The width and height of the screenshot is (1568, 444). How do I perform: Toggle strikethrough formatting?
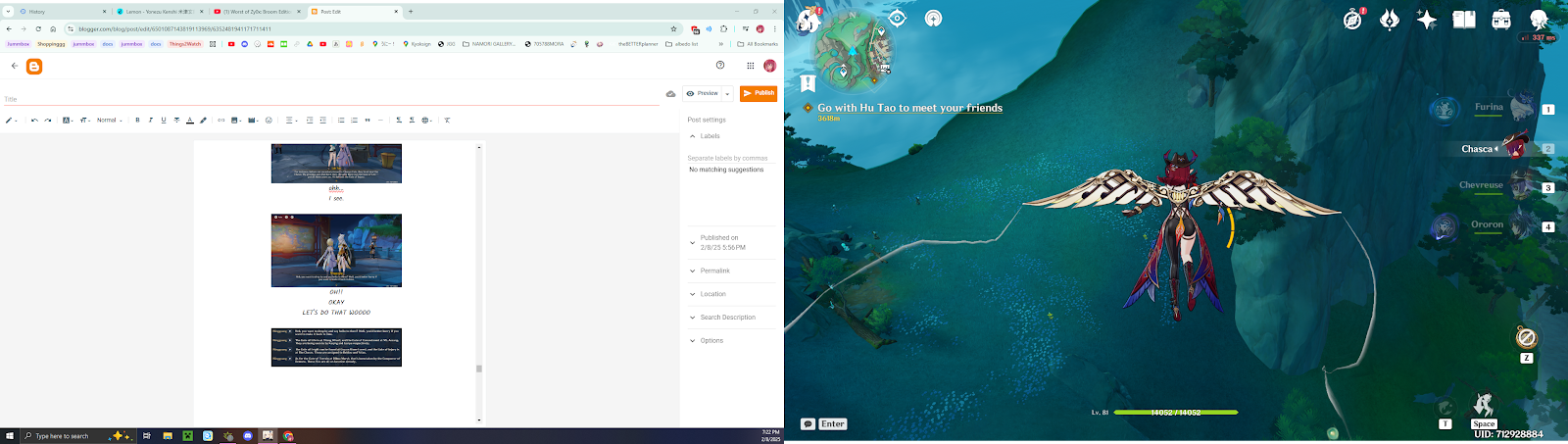pos(176,121)
